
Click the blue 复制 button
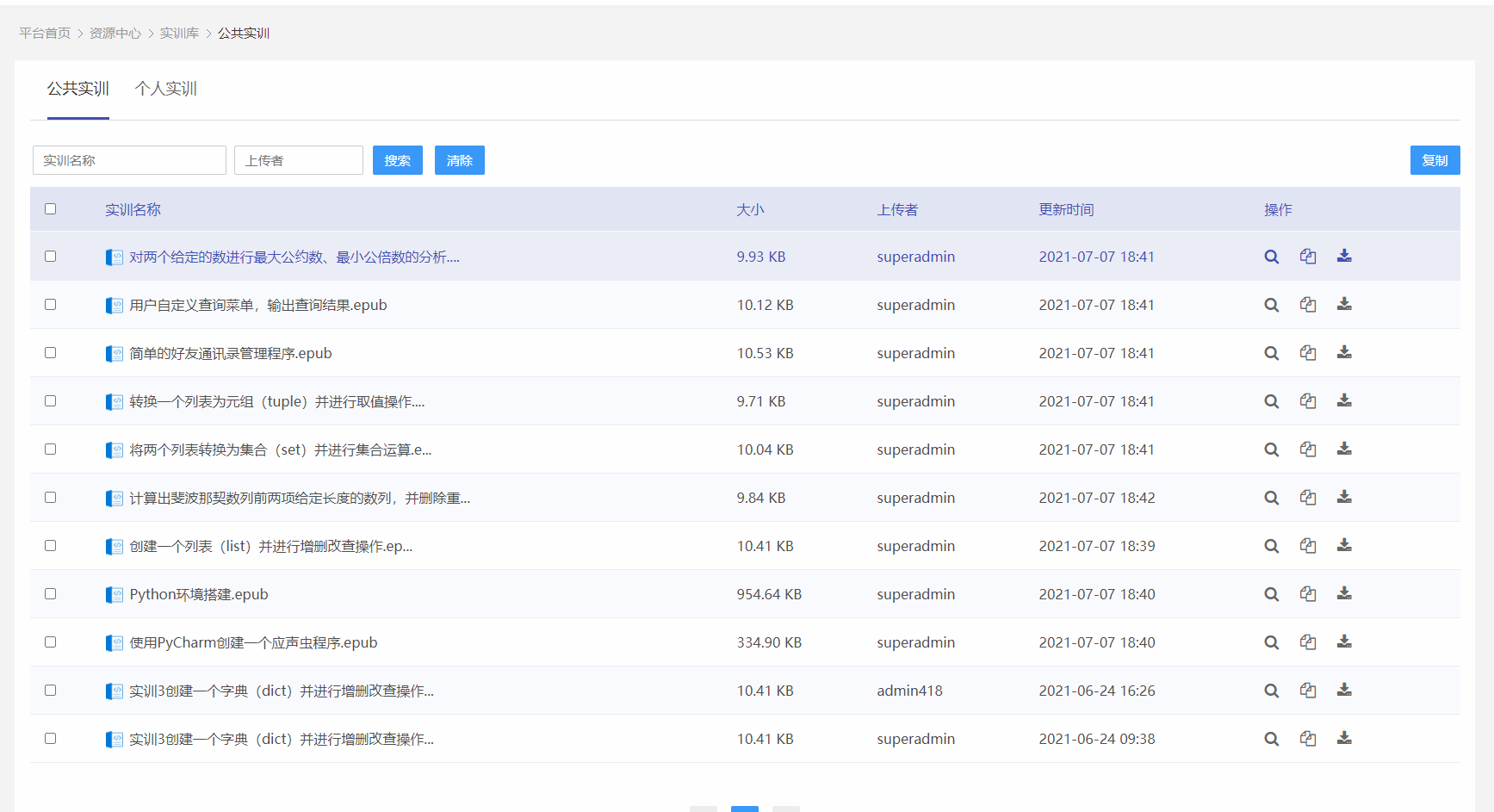click(x=1435, y=160)
